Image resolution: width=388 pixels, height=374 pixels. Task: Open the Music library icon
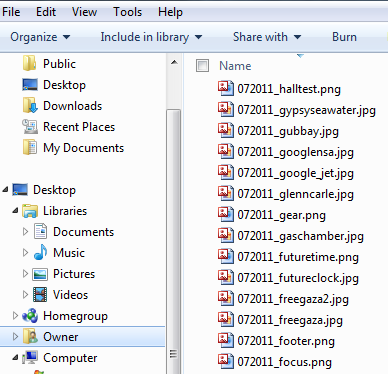pyautogui.click(x=40, y=253)
